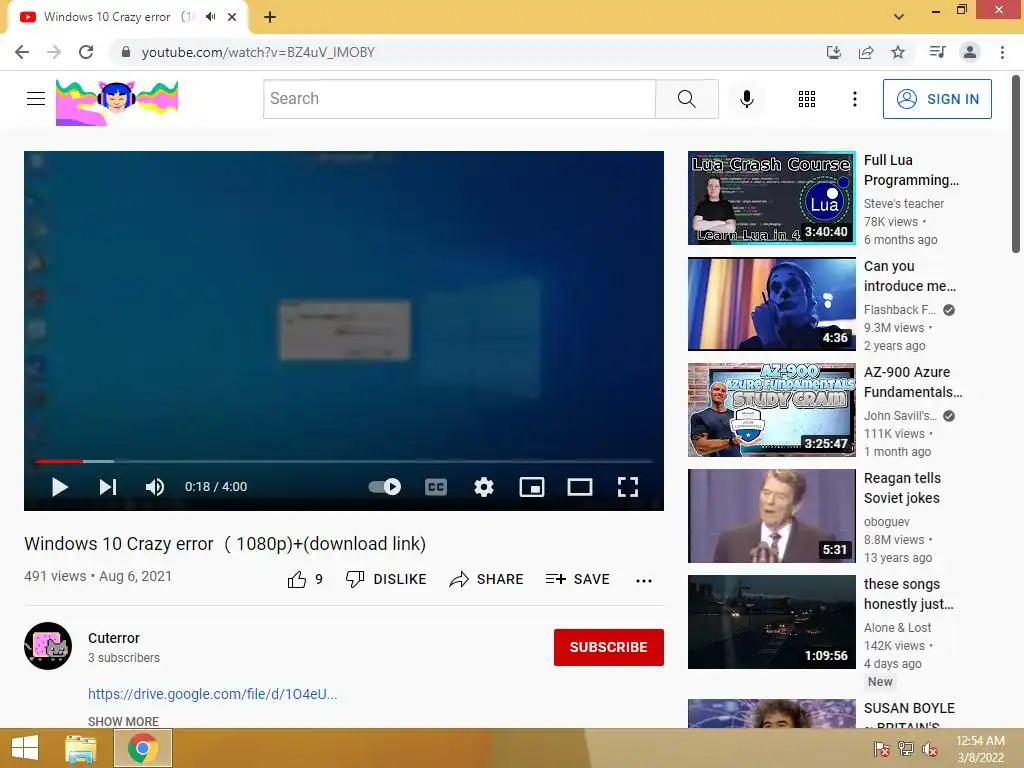
Task: Open the YouTube apps grid
Action: (807, 99)
